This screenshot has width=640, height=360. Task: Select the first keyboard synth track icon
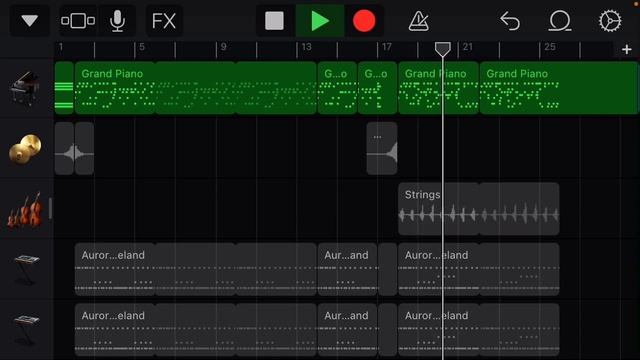click(25, 269)
